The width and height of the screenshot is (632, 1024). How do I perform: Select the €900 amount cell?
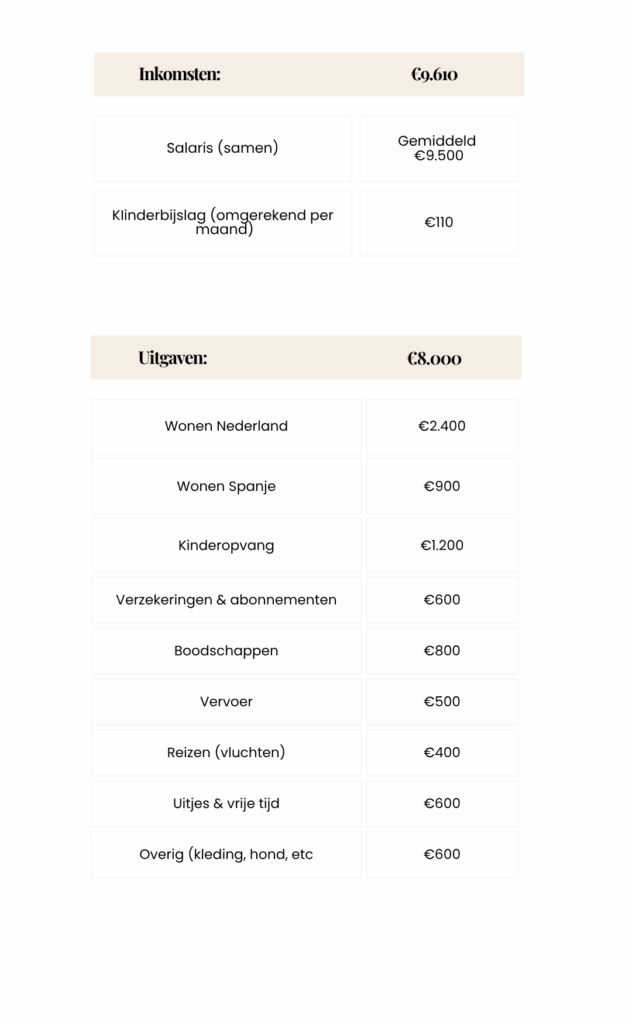coord(442,487)
